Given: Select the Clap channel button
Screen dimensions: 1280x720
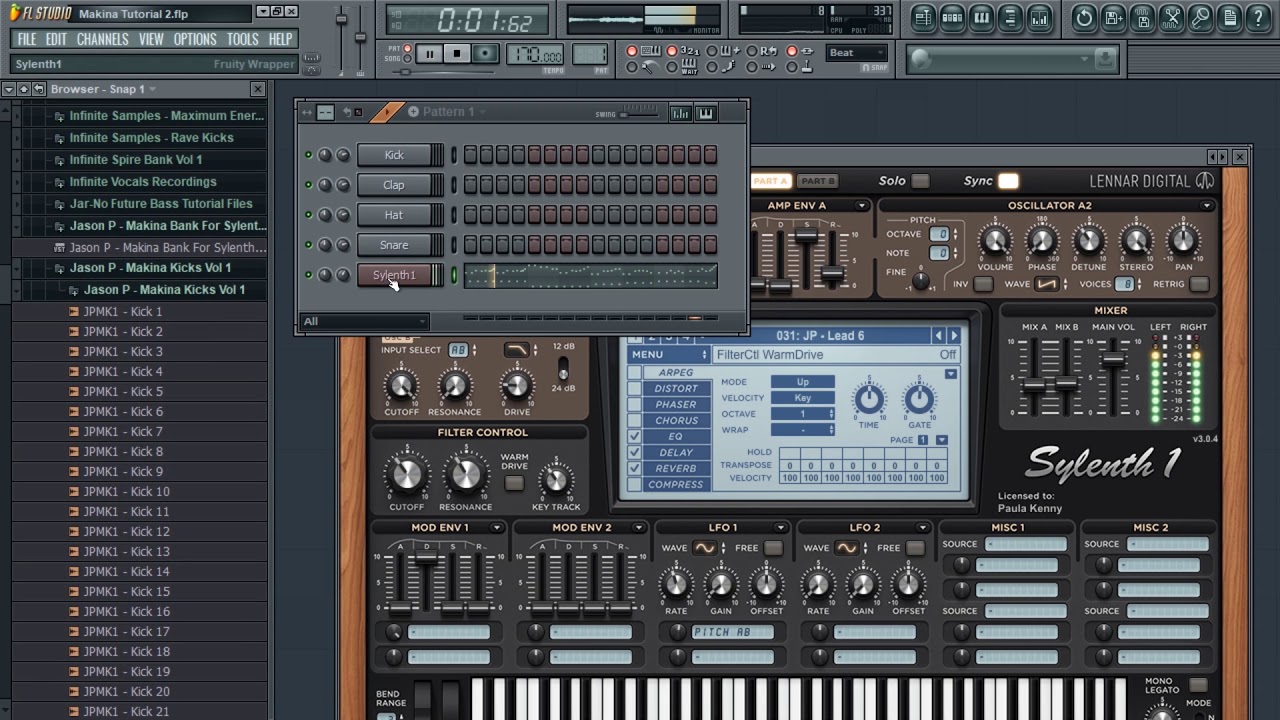Looking at the screenshot, I should [394, 185].
